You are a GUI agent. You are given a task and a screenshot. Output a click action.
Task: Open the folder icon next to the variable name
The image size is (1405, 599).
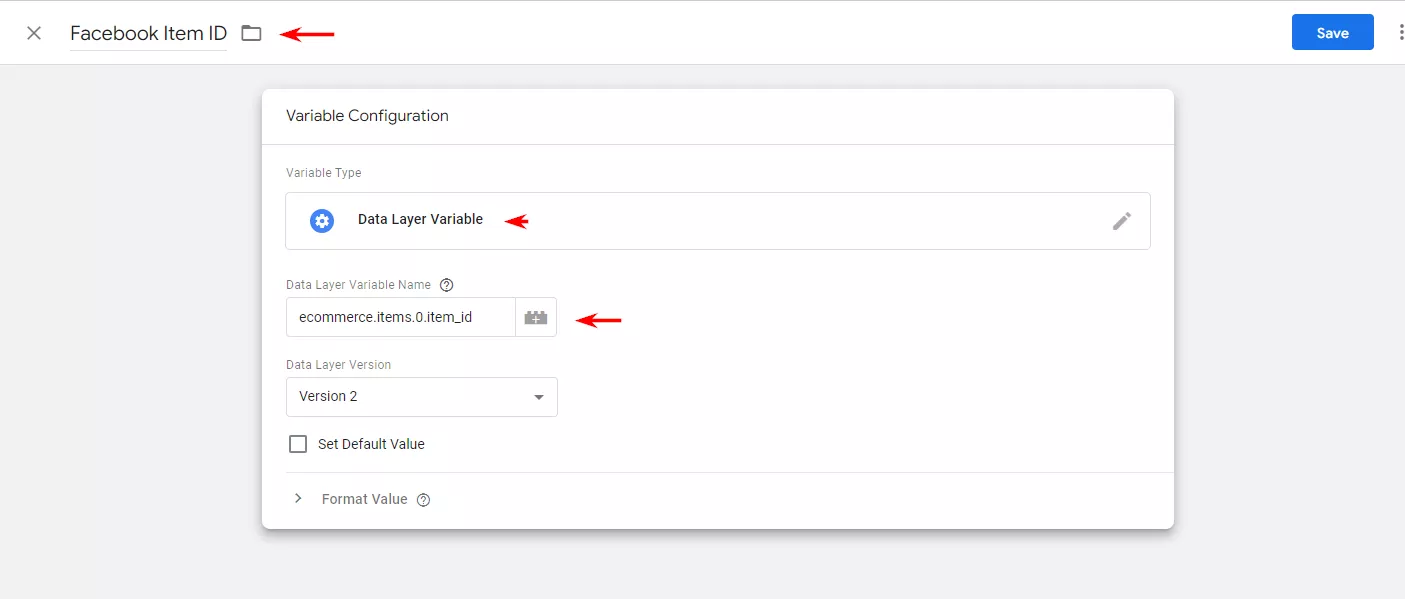click(251, 33)
